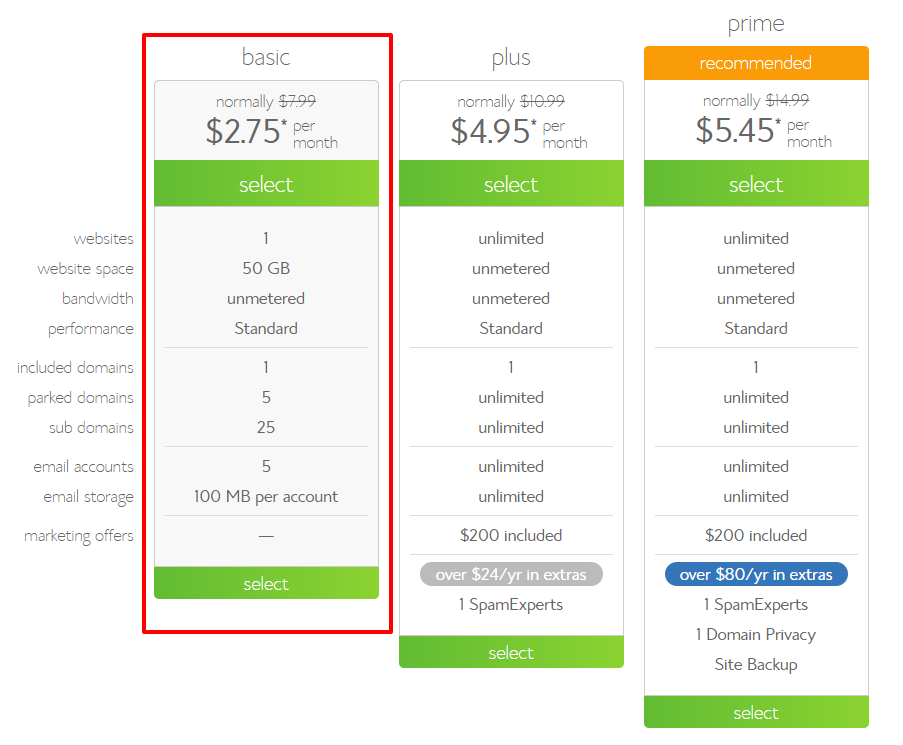Click the Site Backup item under prime
The image size is (903, 745).
[x=755, y=664]
